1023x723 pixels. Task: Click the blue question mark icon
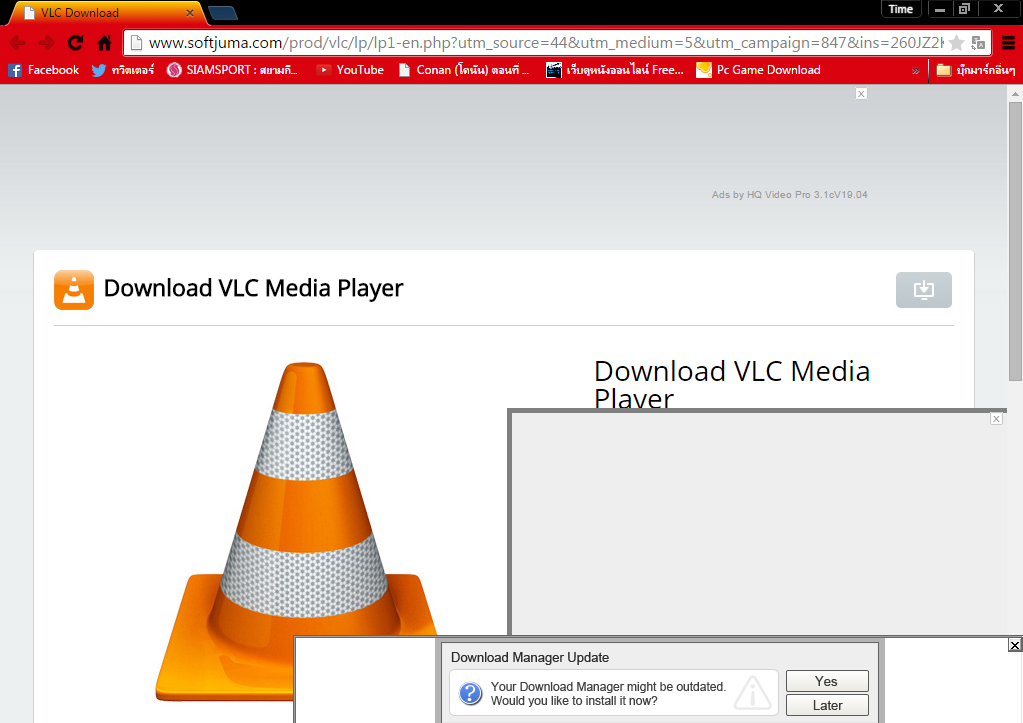470,693
